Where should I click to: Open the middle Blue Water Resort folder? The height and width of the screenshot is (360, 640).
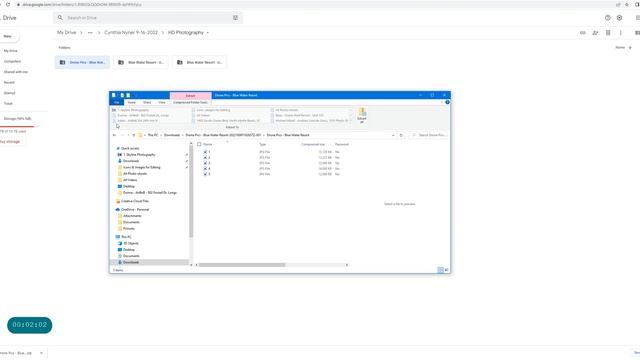pos(141,62)
